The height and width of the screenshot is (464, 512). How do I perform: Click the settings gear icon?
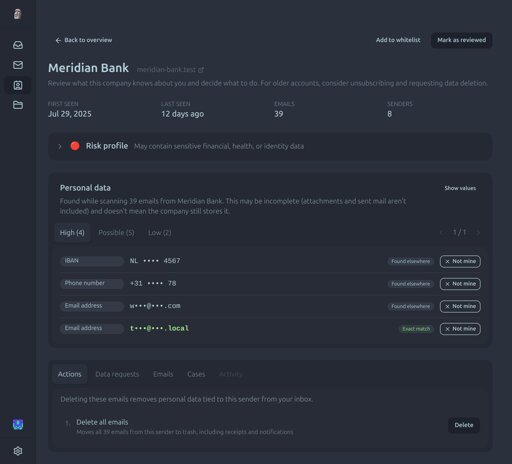click(x=18, y=451)
